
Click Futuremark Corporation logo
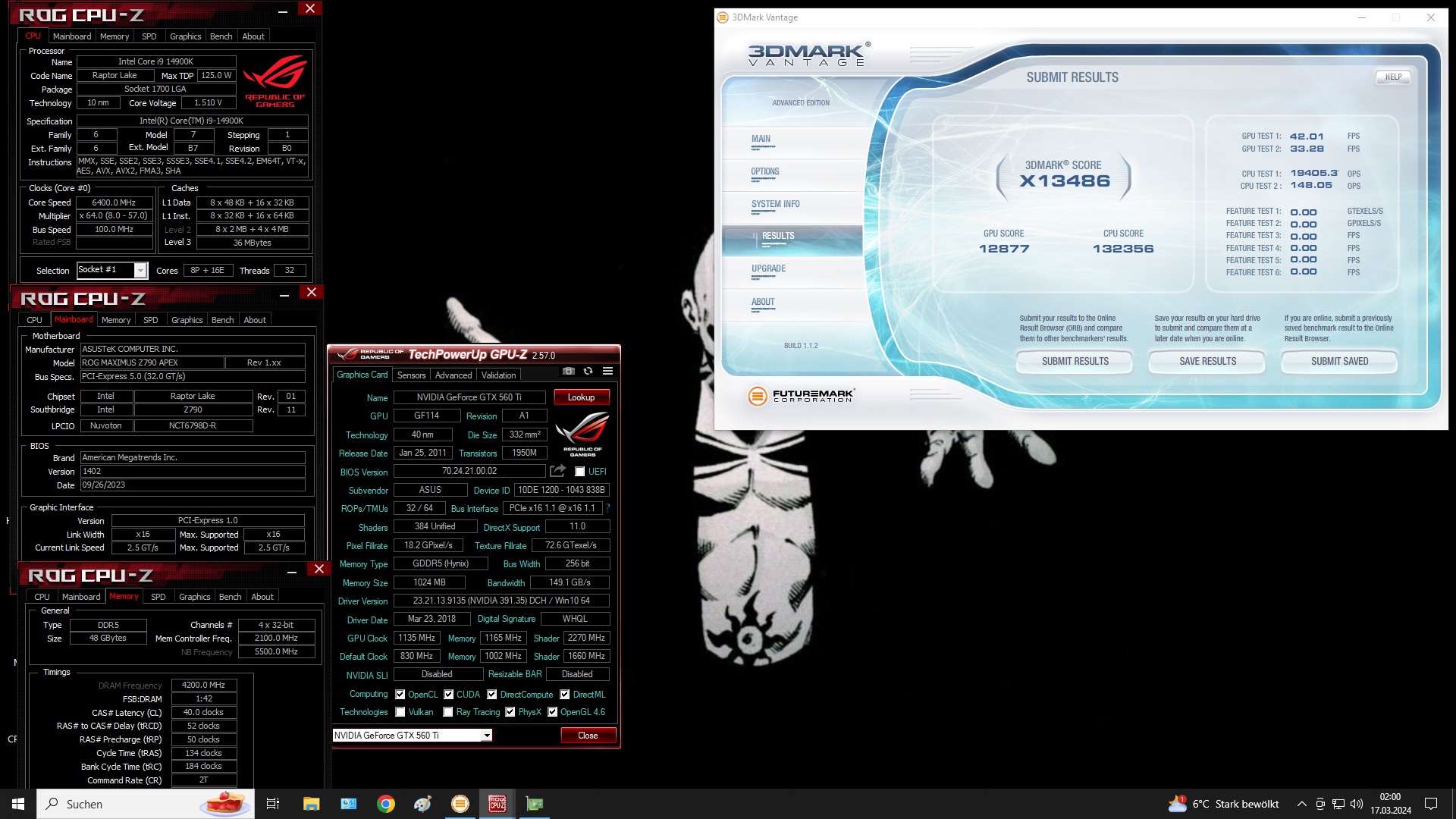(802, 396)
